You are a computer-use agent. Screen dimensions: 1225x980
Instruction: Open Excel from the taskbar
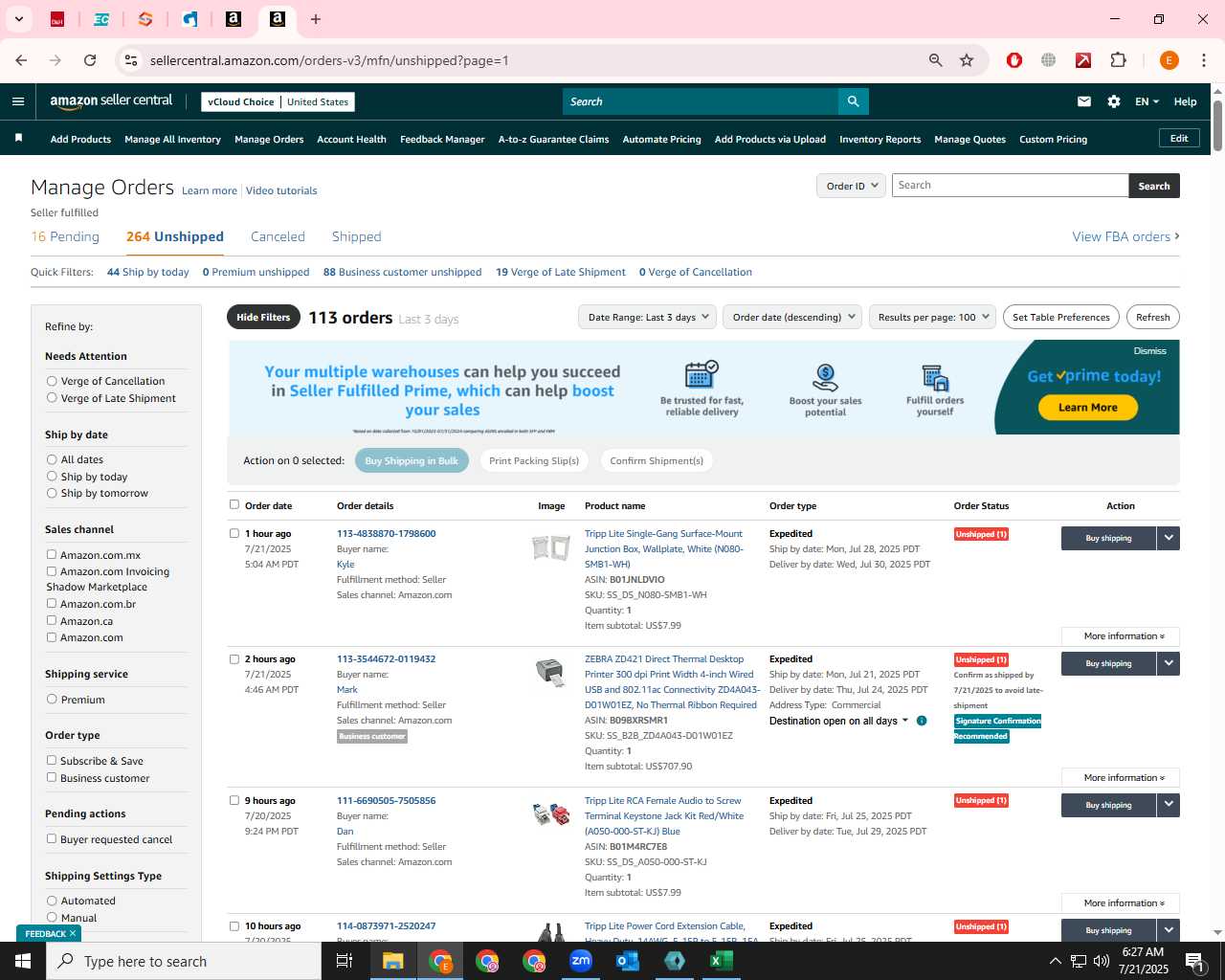pyautogui.click(x=722, y=961)
